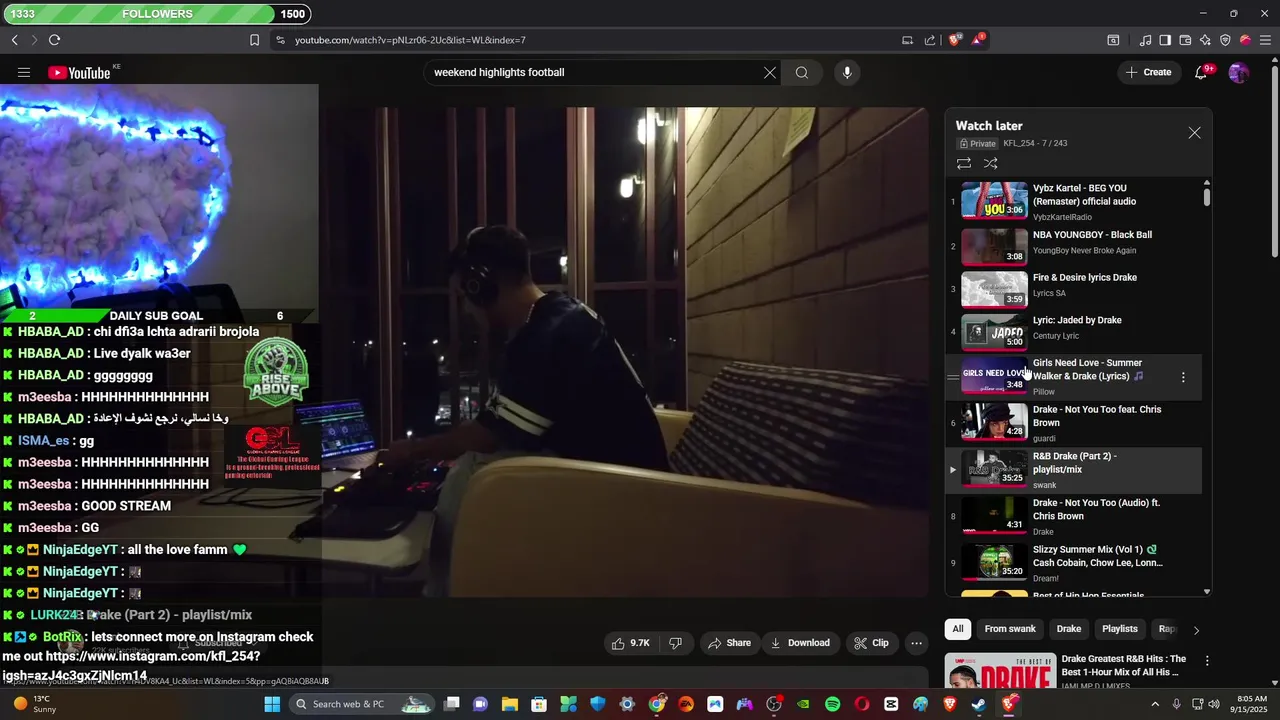This screenshot has width=1280, height=720.
Task: Open Drake - Not You Too (Audio) thumbnail
Action: click(x=994, y=515)
